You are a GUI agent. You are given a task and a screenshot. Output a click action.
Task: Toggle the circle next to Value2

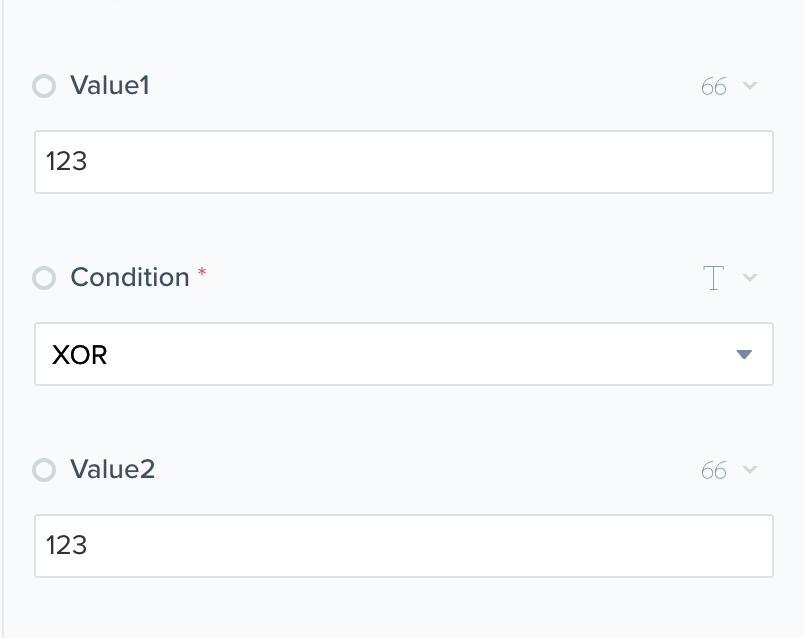point(44,470)
